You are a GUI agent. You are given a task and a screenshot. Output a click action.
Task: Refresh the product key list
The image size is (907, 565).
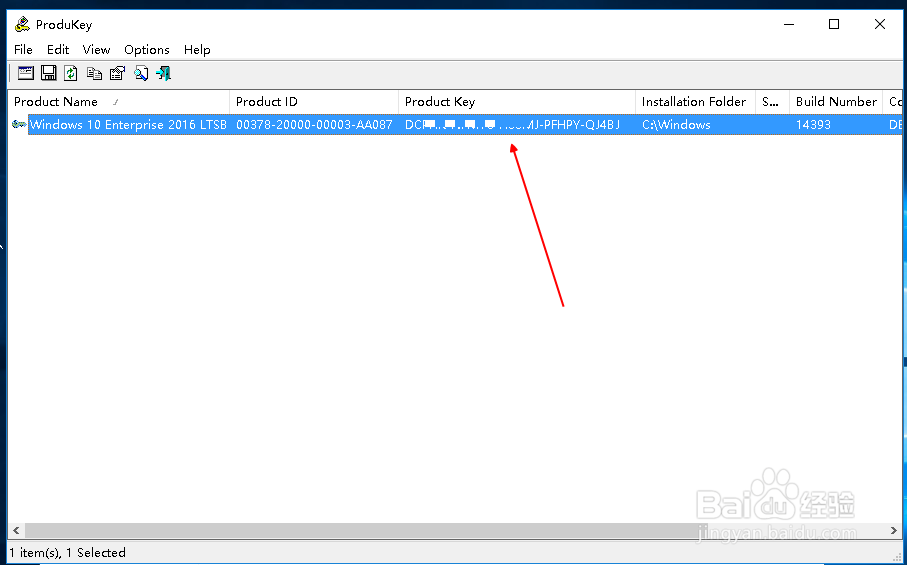click(71, 73)
